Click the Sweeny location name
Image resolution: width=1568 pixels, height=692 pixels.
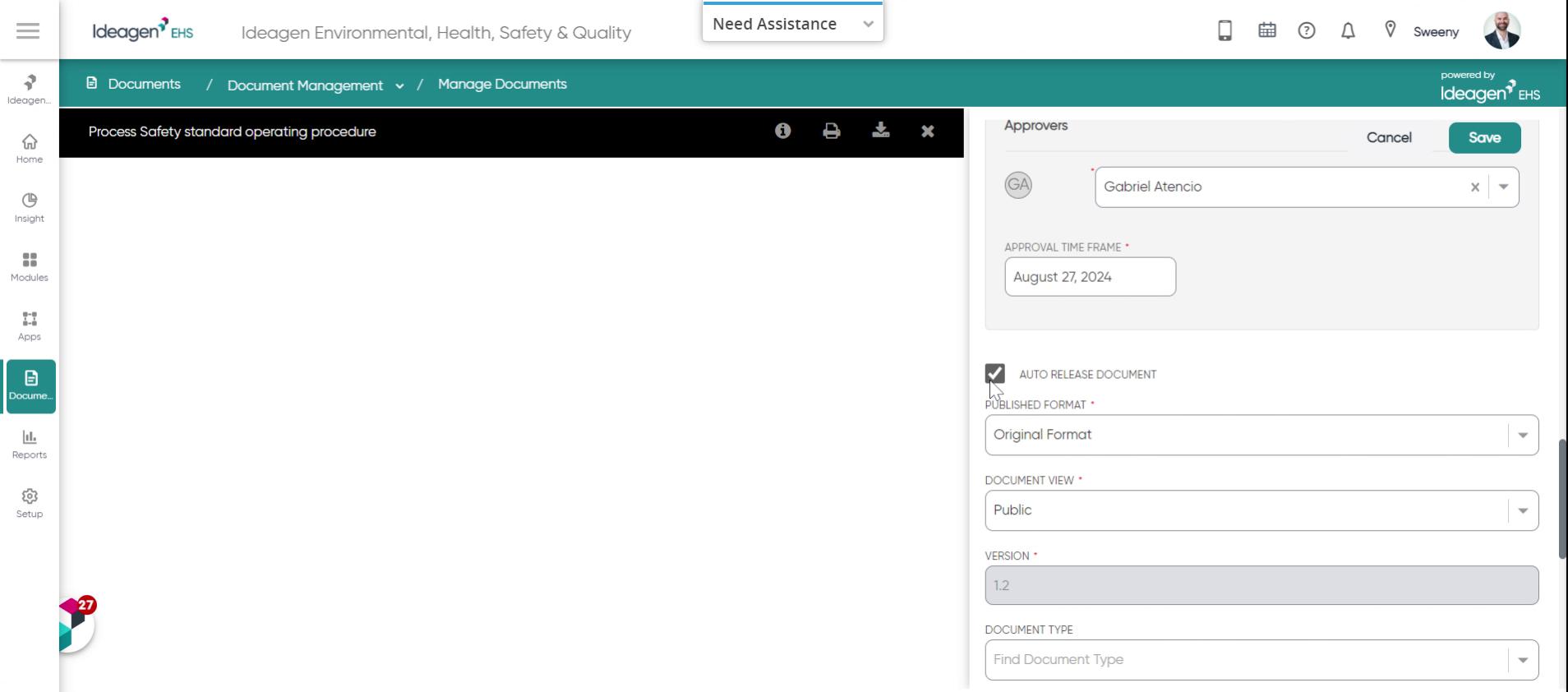pos(1436,32)
